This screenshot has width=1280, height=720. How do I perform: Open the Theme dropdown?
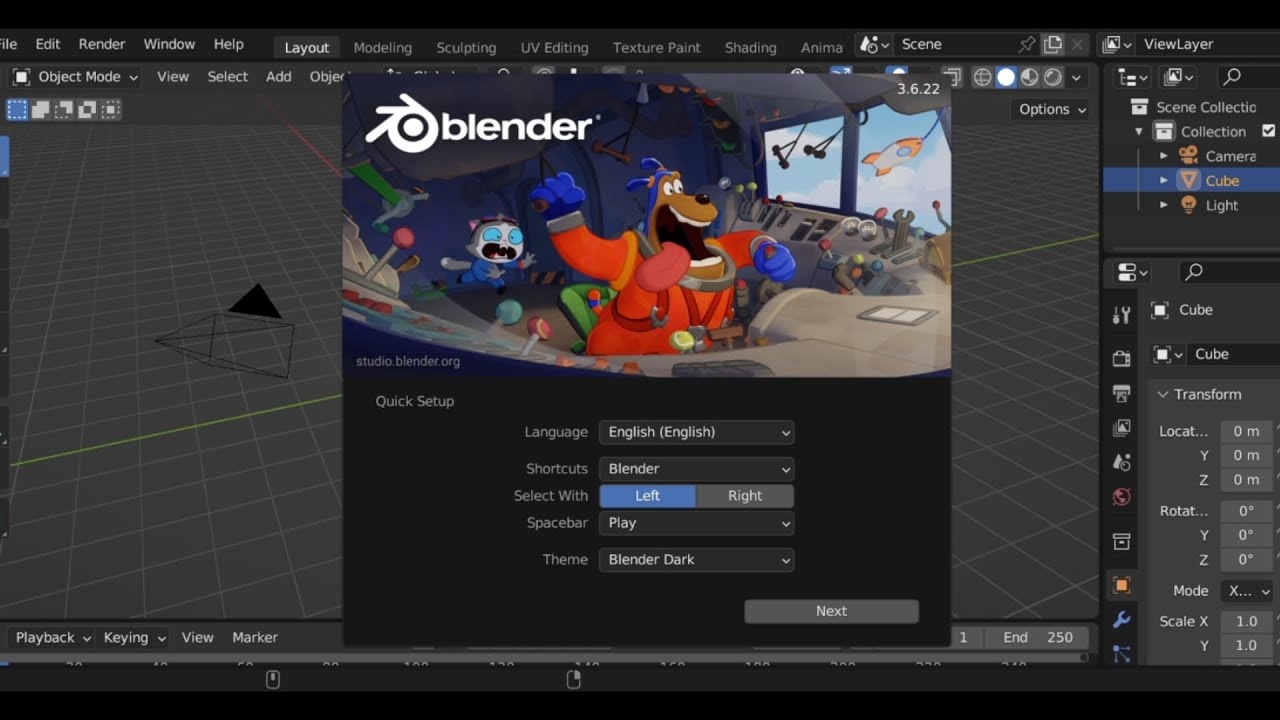coord(696,559)
